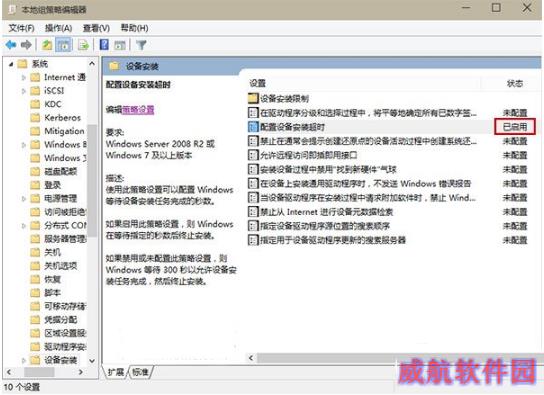
Task: Select the 关机 folder in tree
Action: click(x=46, y=252)
